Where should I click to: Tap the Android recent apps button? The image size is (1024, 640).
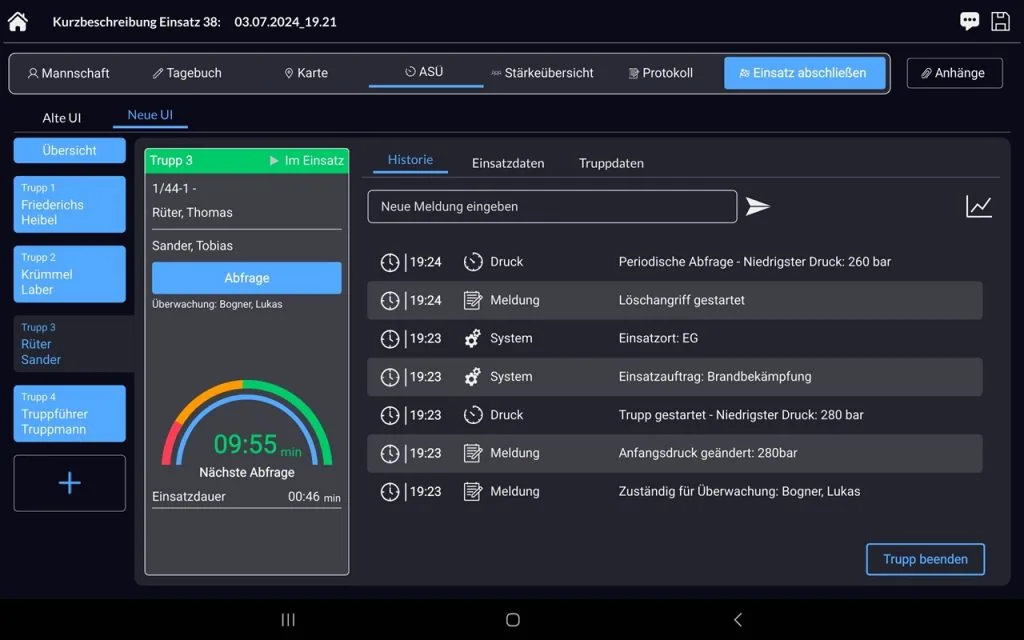point(288,620)
